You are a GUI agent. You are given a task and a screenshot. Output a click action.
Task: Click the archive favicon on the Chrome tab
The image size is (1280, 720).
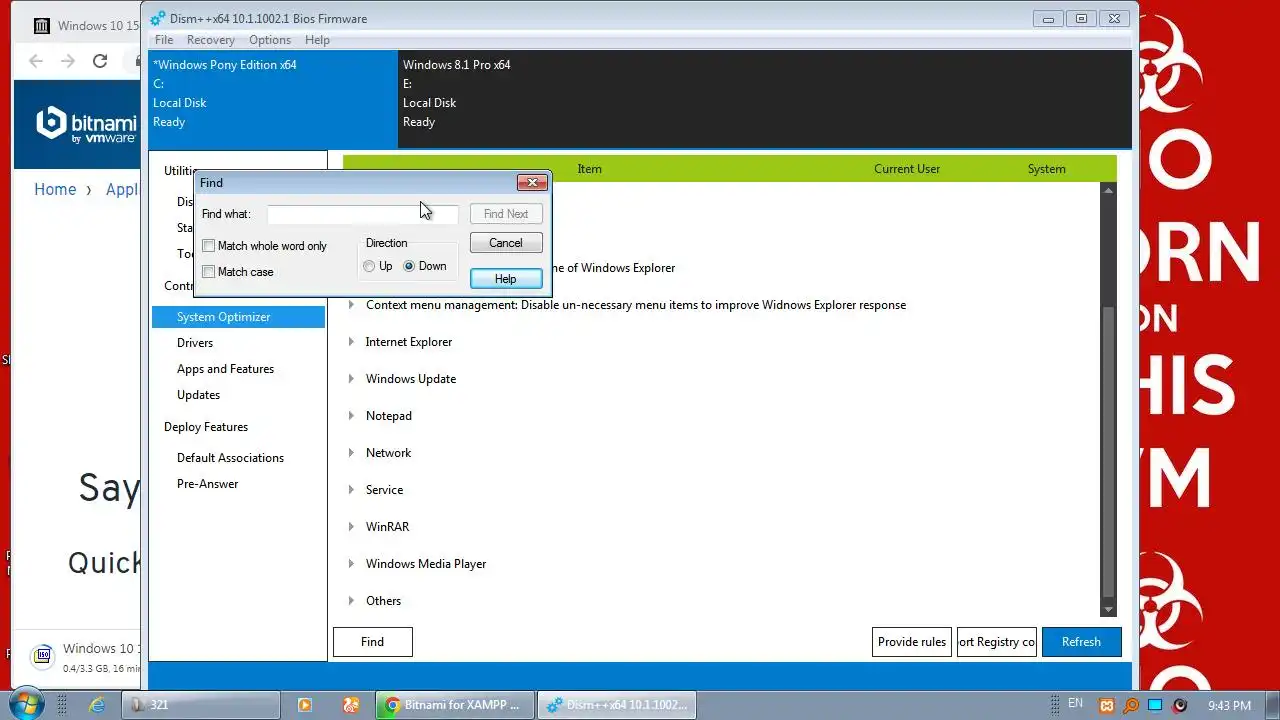(x=40, y=26)
